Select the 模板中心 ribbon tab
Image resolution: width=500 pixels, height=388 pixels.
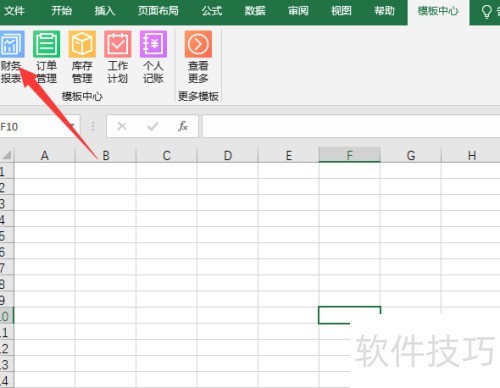click(438, 11)
